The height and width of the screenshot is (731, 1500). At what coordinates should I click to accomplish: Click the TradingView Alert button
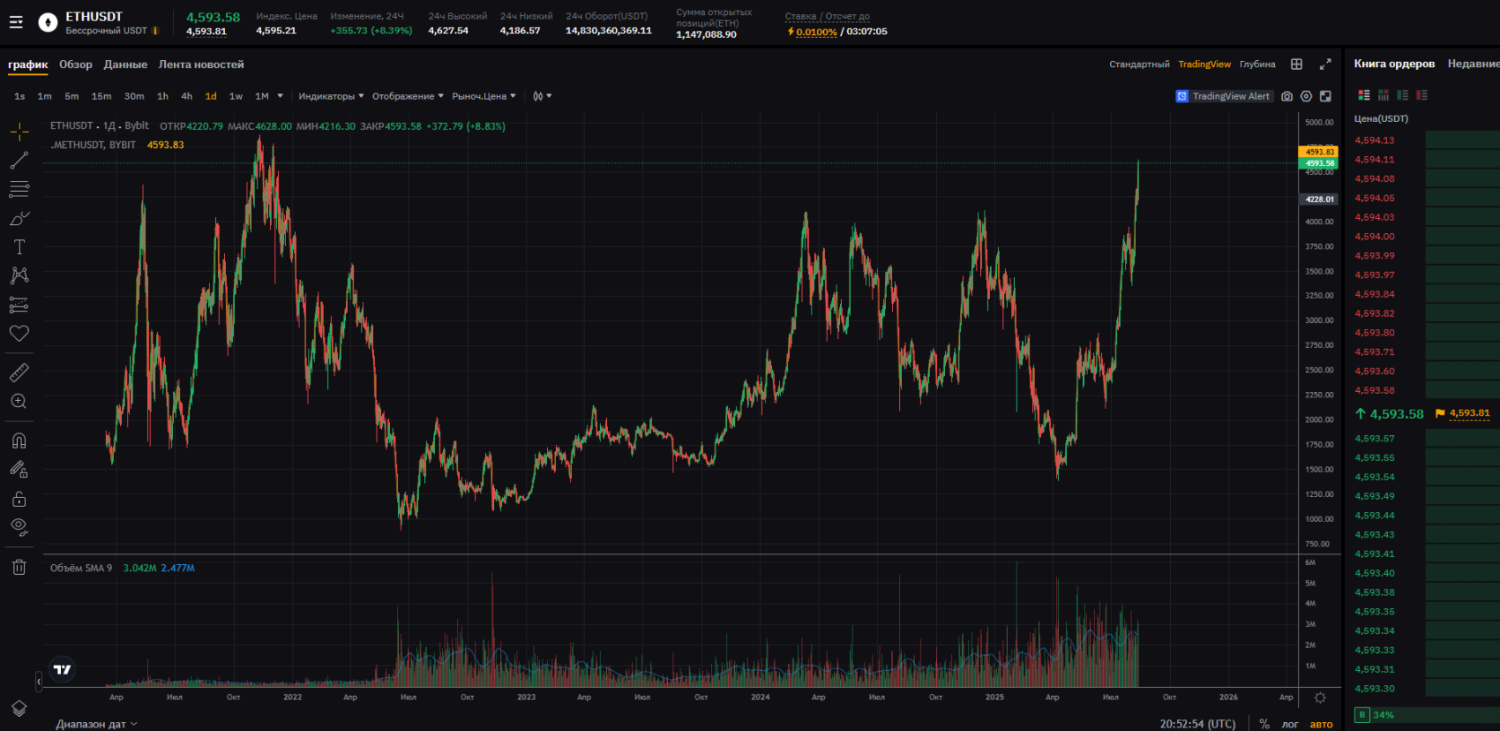[1224, 96]
